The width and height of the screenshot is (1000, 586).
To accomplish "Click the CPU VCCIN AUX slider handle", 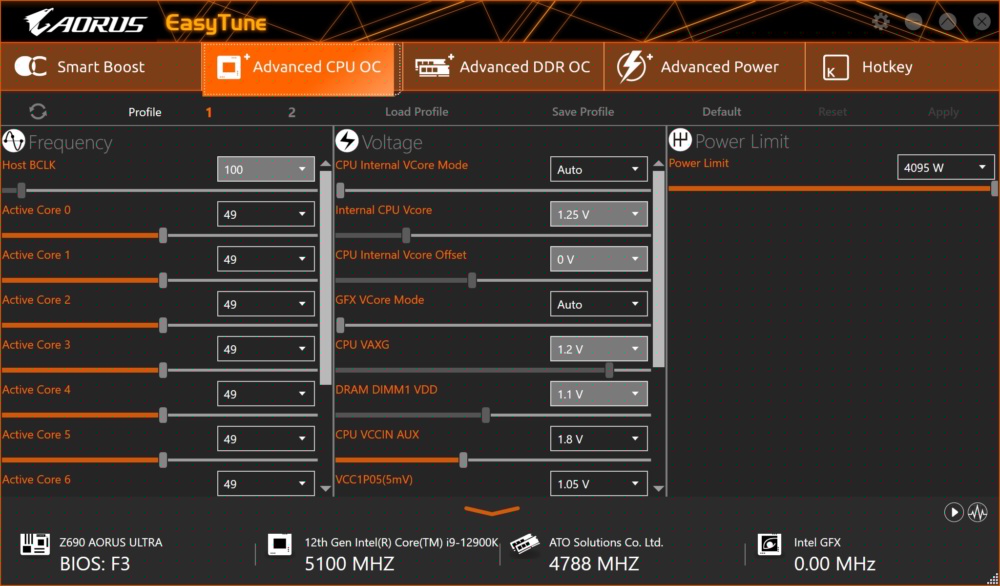I will pyautogui.click(x=463, y=460).
